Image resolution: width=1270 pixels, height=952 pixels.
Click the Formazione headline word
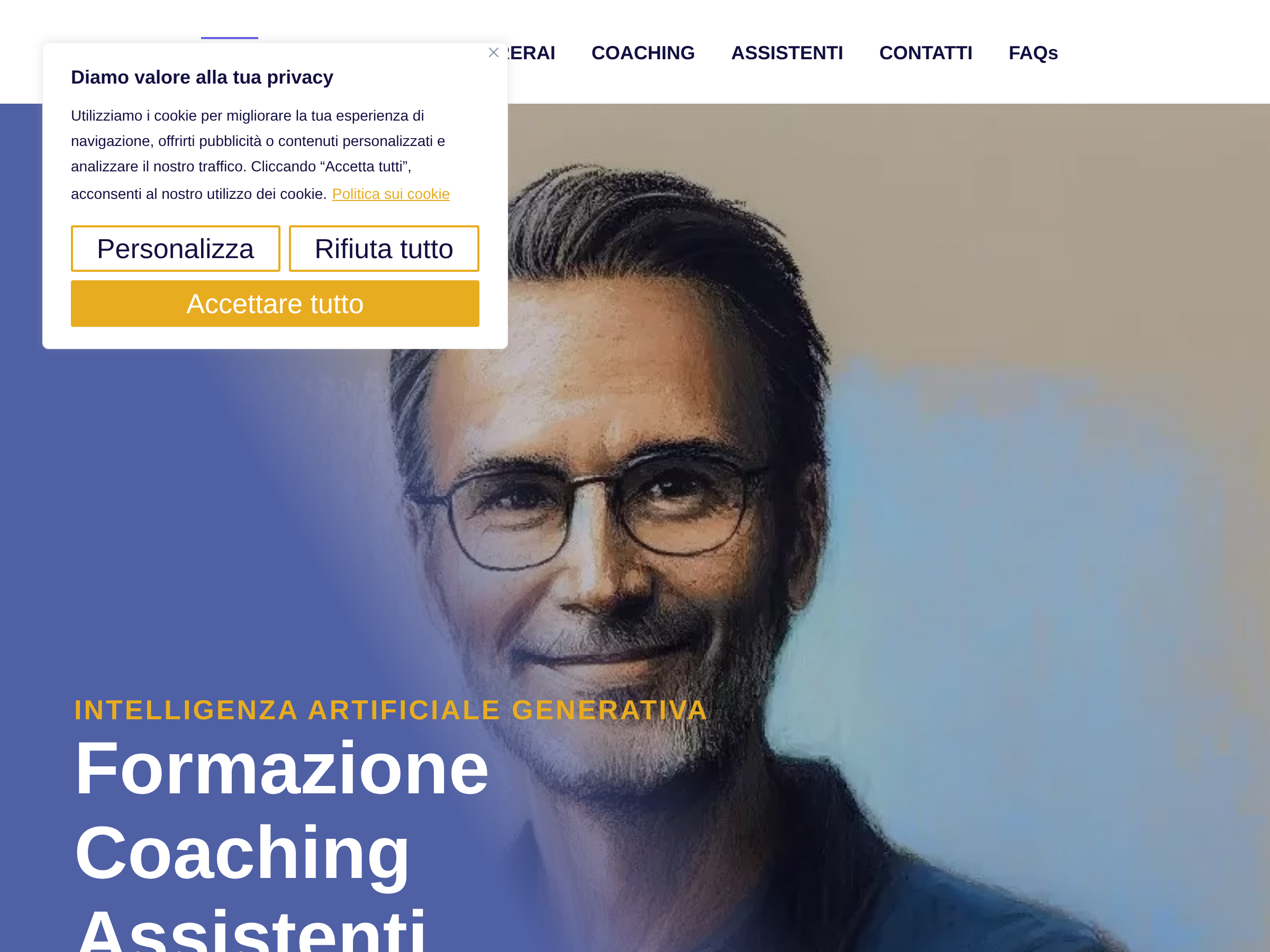click(282, 768)
